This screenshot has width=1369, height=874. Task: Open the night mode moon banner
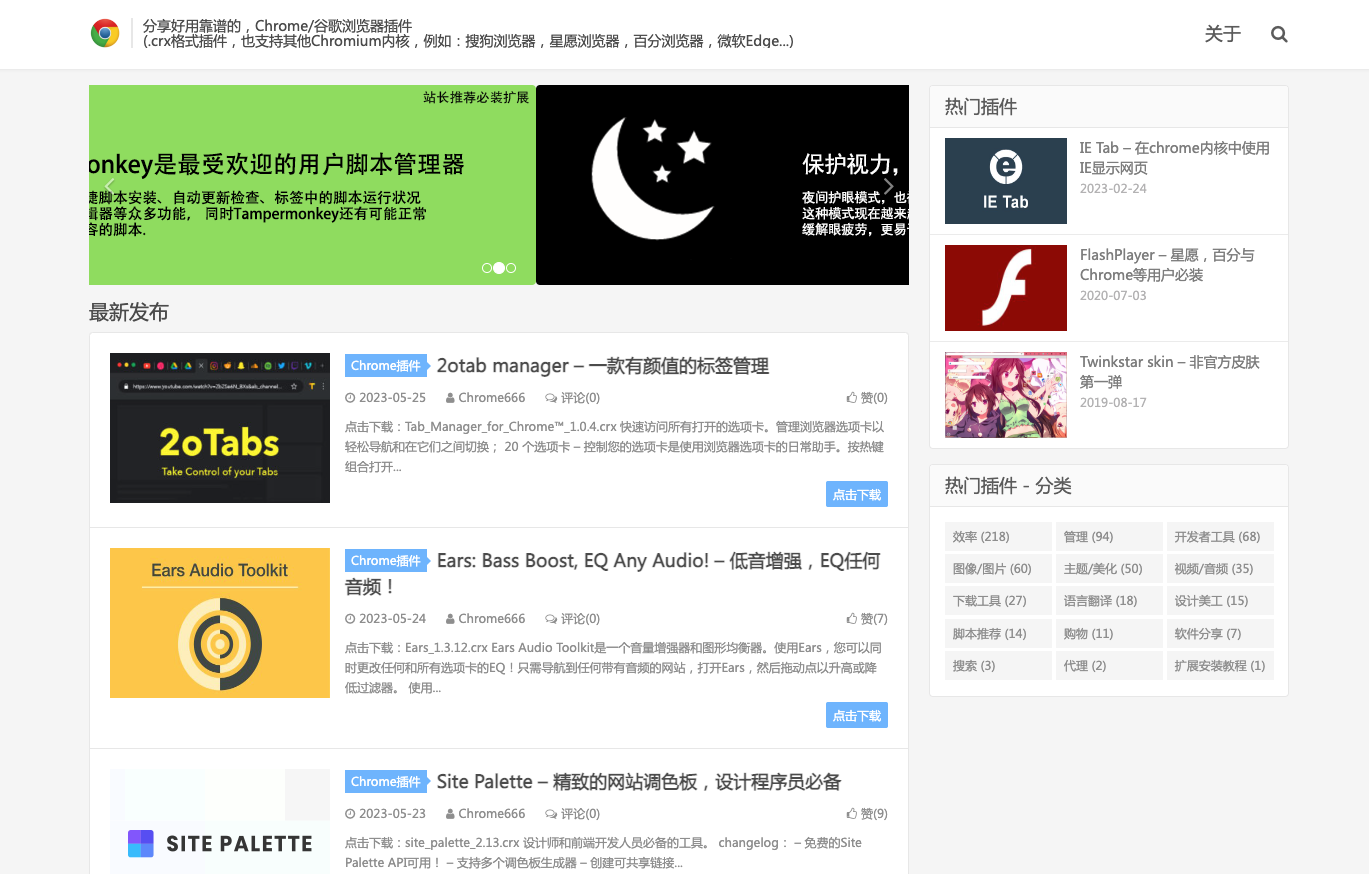pos(722,185)
